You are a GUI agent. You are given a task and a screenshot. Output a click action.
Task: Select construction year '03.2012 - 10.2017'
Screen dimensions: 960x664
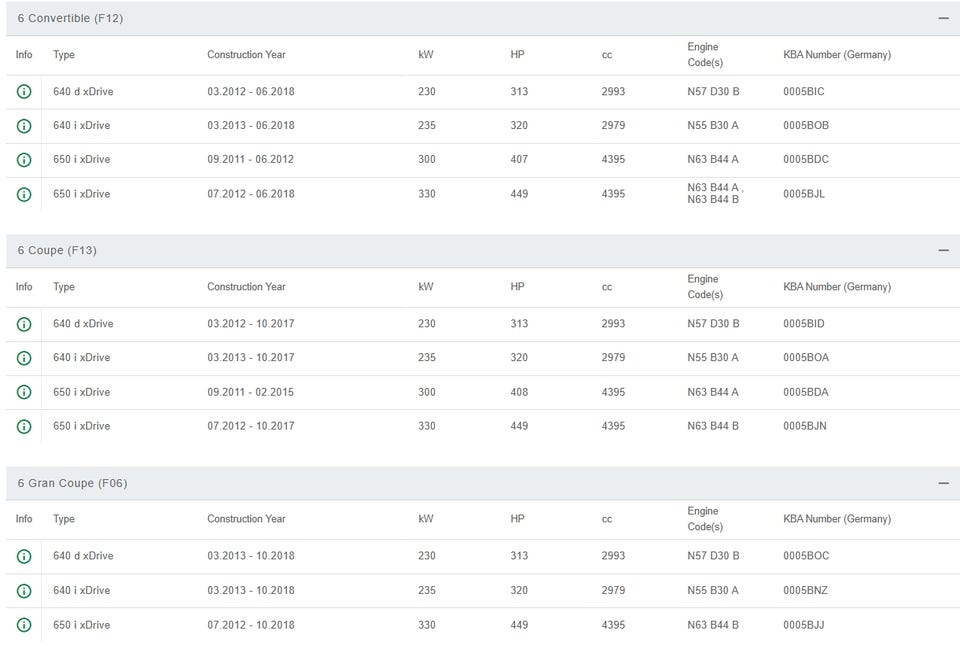pyautogui.click(x=250, y=323)
